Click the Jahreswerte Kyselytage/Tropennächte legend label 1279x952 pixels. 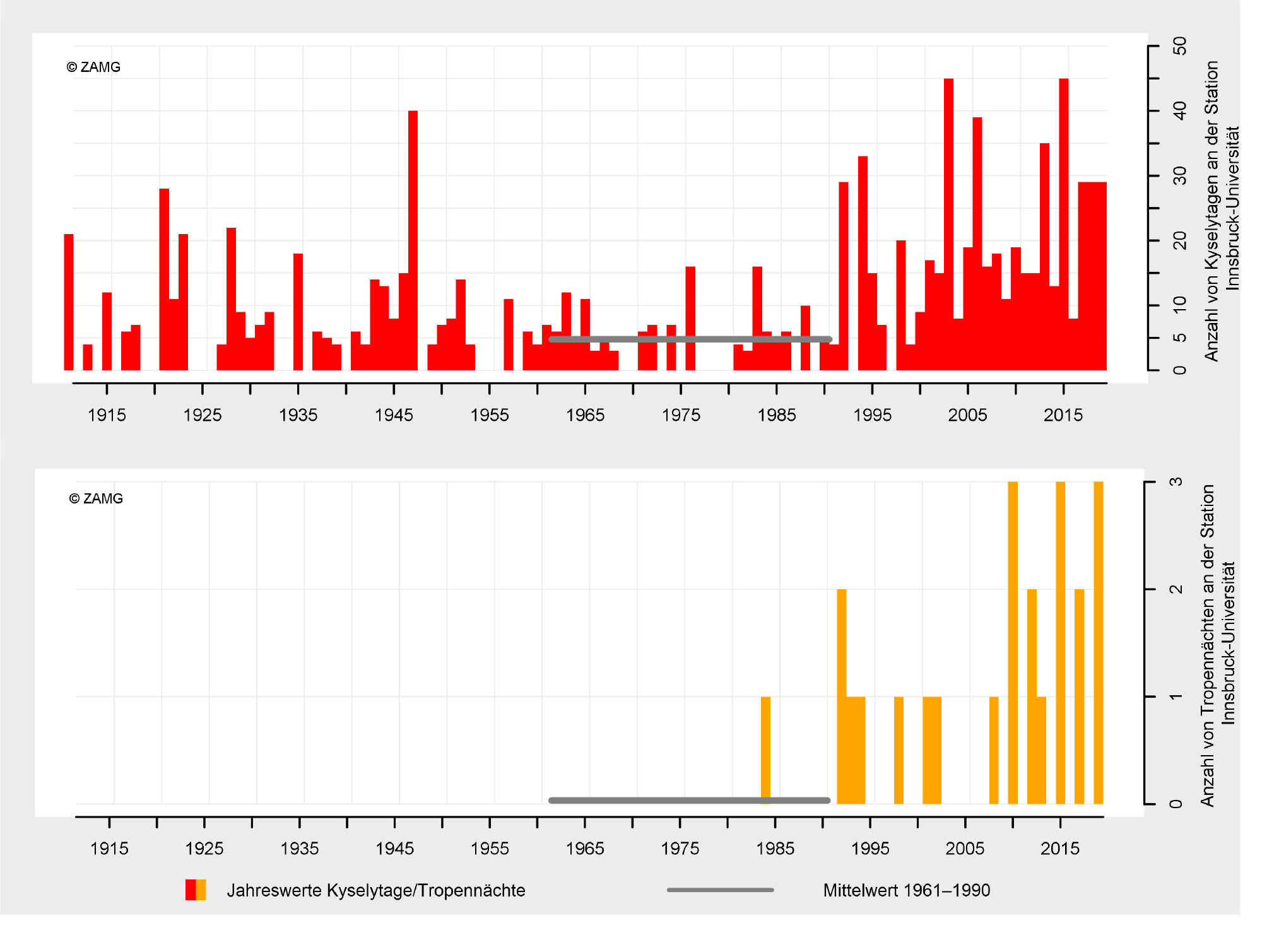click(x=375, y=890)
